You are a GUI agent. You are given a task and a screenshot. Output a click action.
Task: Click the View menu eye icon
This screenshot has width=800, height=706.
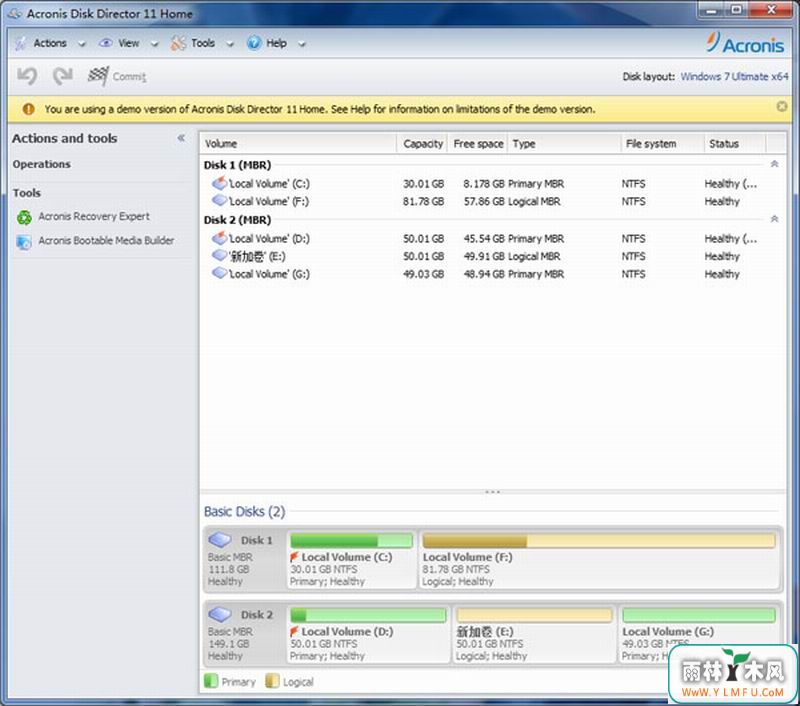coord(106,43)
